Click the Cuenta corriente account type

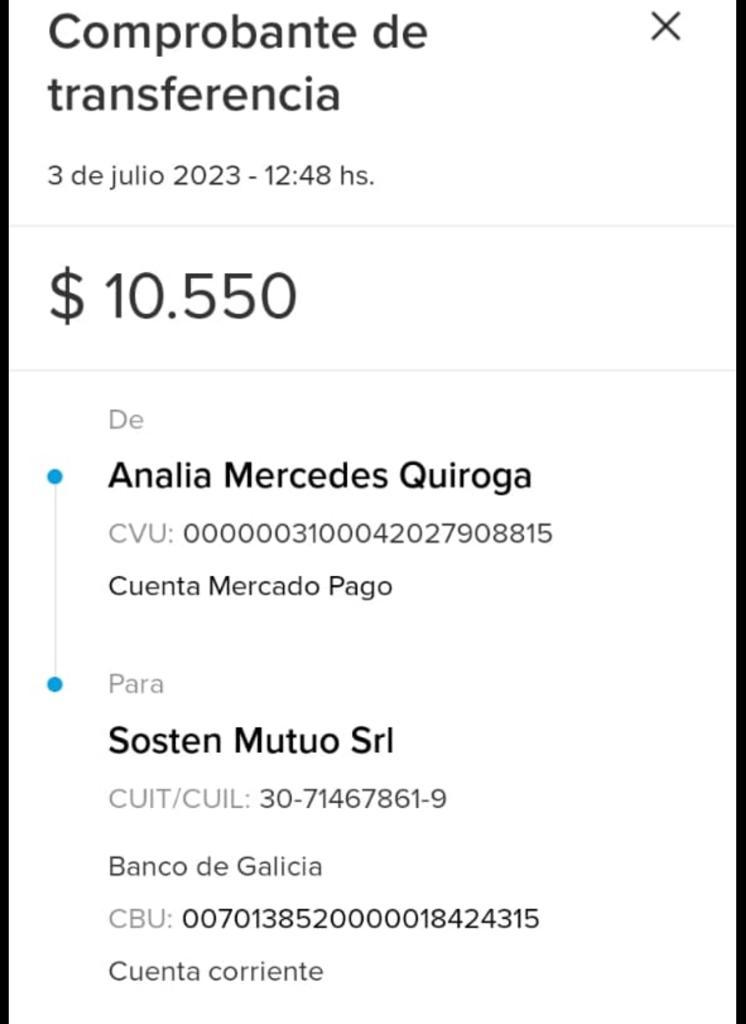215,970
